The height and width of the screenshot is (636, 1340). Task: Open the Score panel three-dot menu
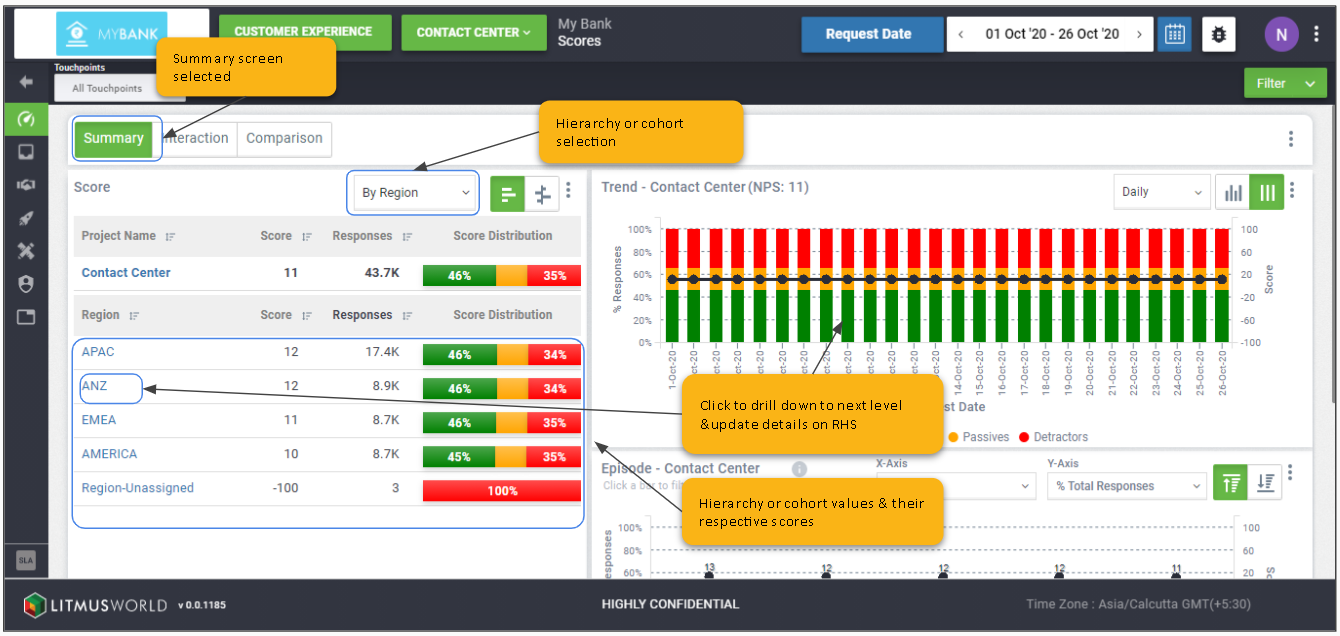point(568,190)
